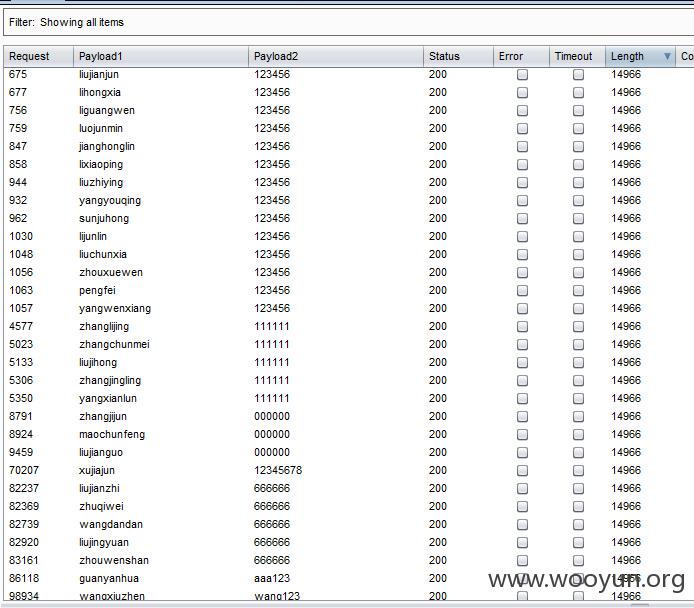The width and height of the screenshot is (694, 608).
Task: Sort by the Payload1 column header
Action: tap(161, 56)
